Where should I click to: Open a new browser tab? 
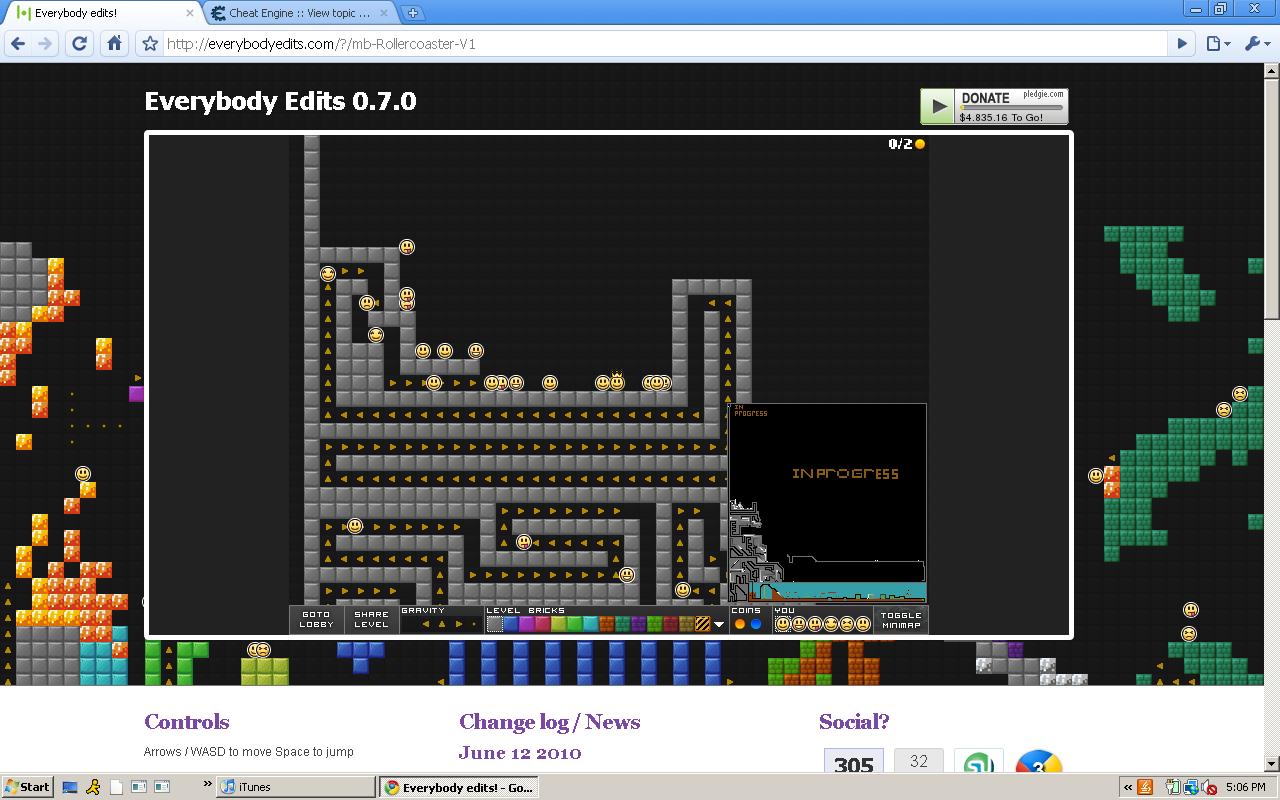[x=412, y=13]
